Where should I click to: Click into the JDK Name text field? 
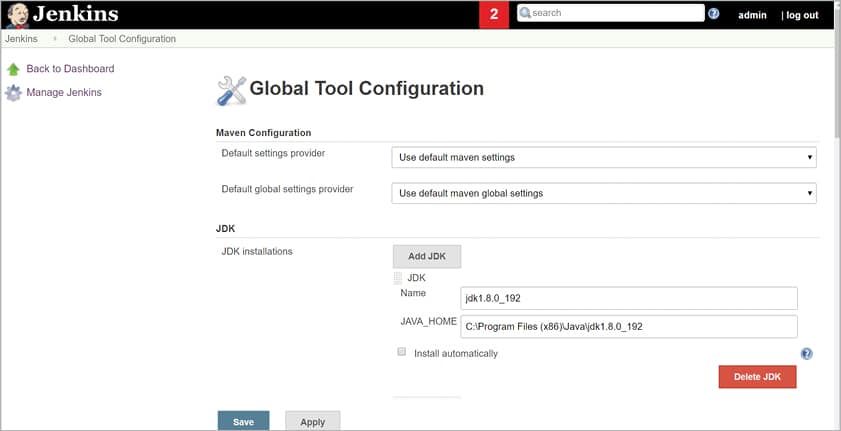point(629,298)
